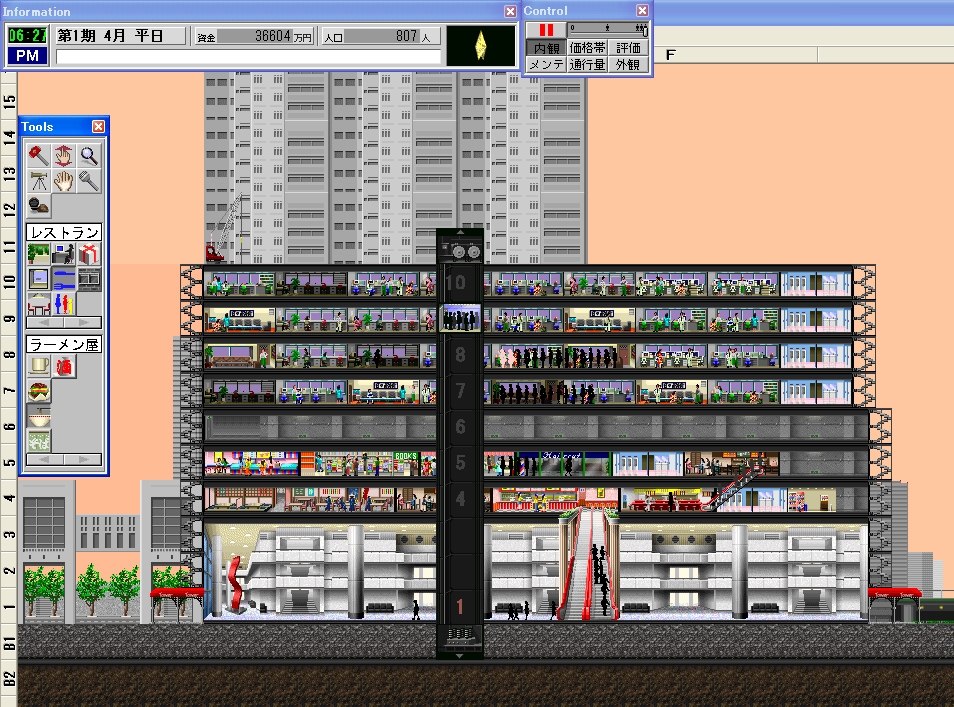Click the empty message bar in Information
This screenshot has height=707, width=954.
pyautogui.click(x=248, y=57)
